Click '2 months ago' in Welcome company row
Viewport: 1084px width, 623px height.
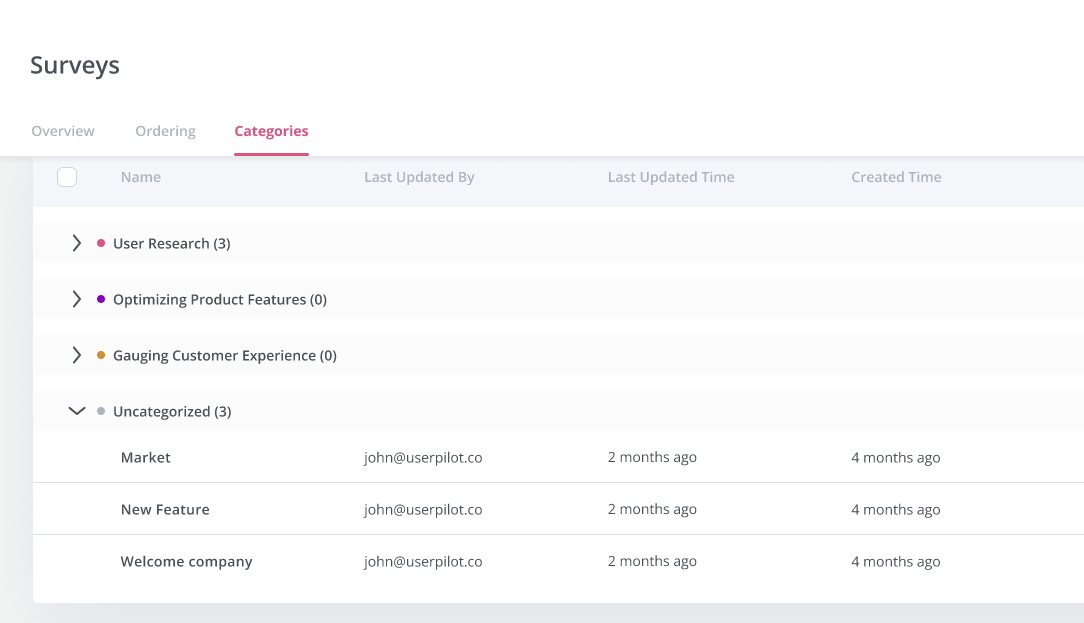click(x=652, y=561)
